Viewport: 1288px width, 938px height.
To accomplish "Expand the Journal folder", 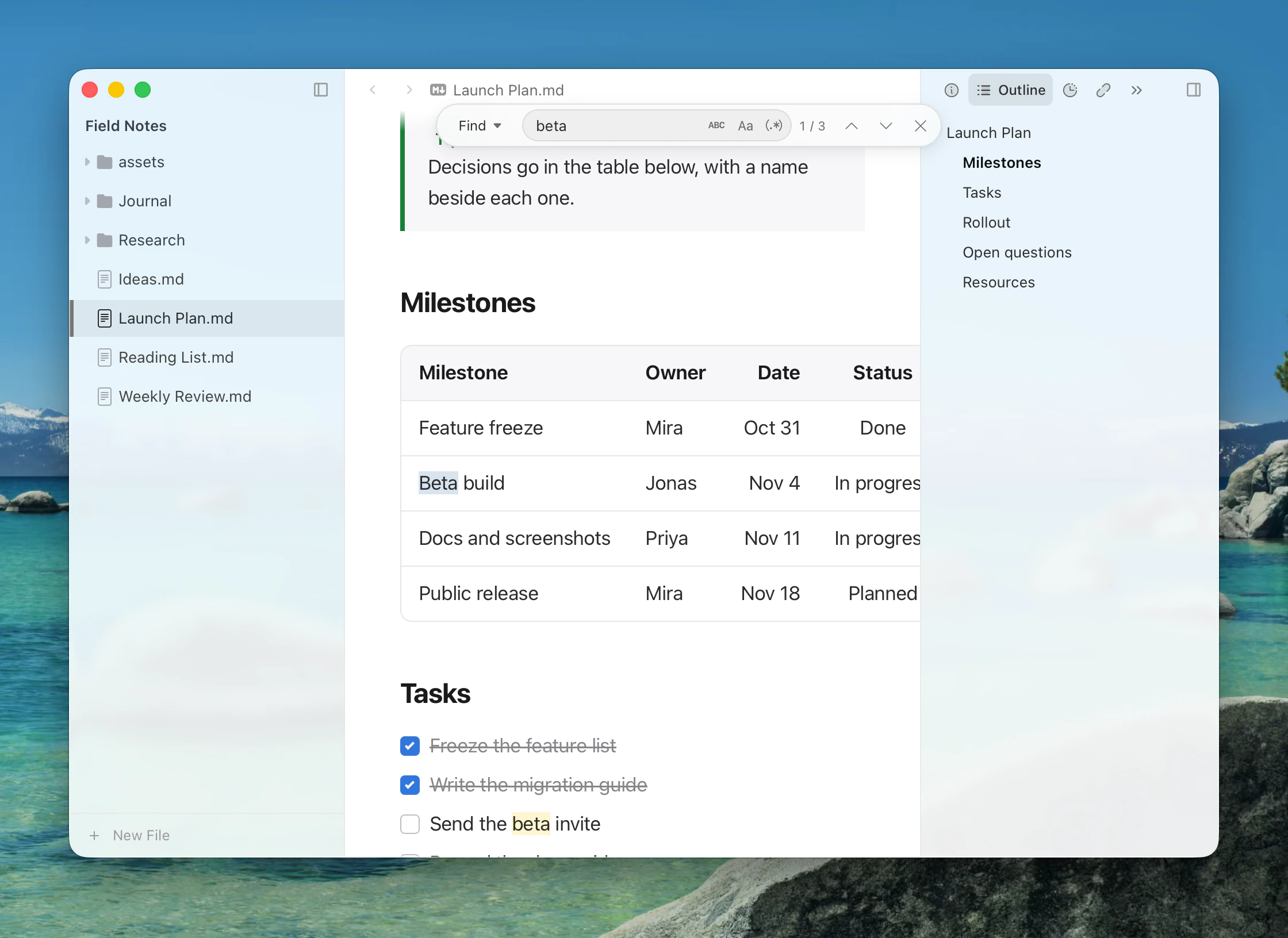I will pos(87,201).
